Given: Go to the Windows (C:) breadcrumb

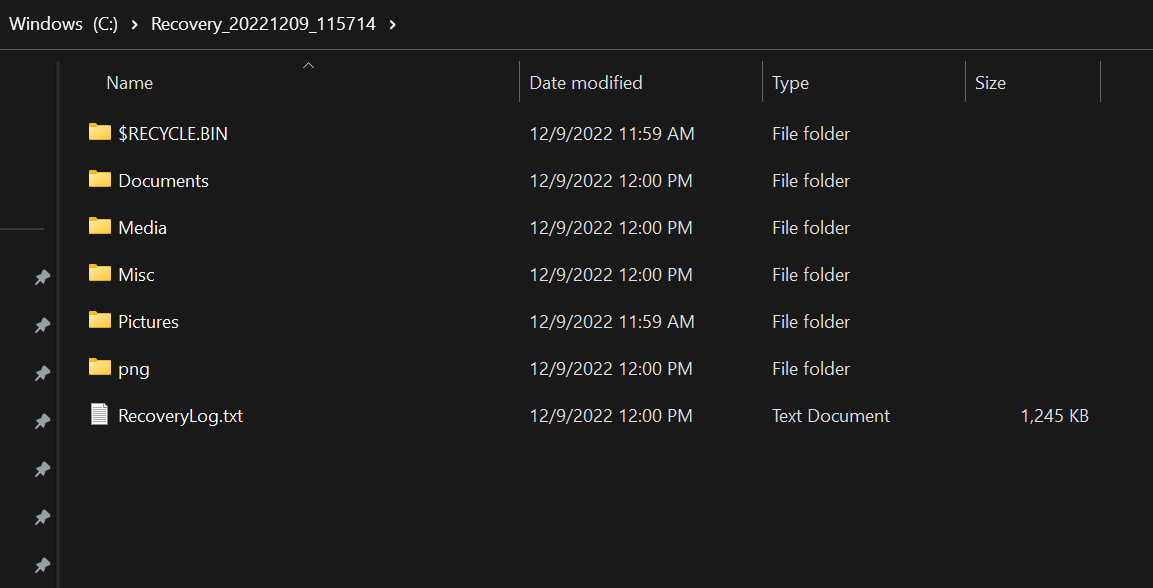Looking at the screenshot, I should click(x=63, y=24).
